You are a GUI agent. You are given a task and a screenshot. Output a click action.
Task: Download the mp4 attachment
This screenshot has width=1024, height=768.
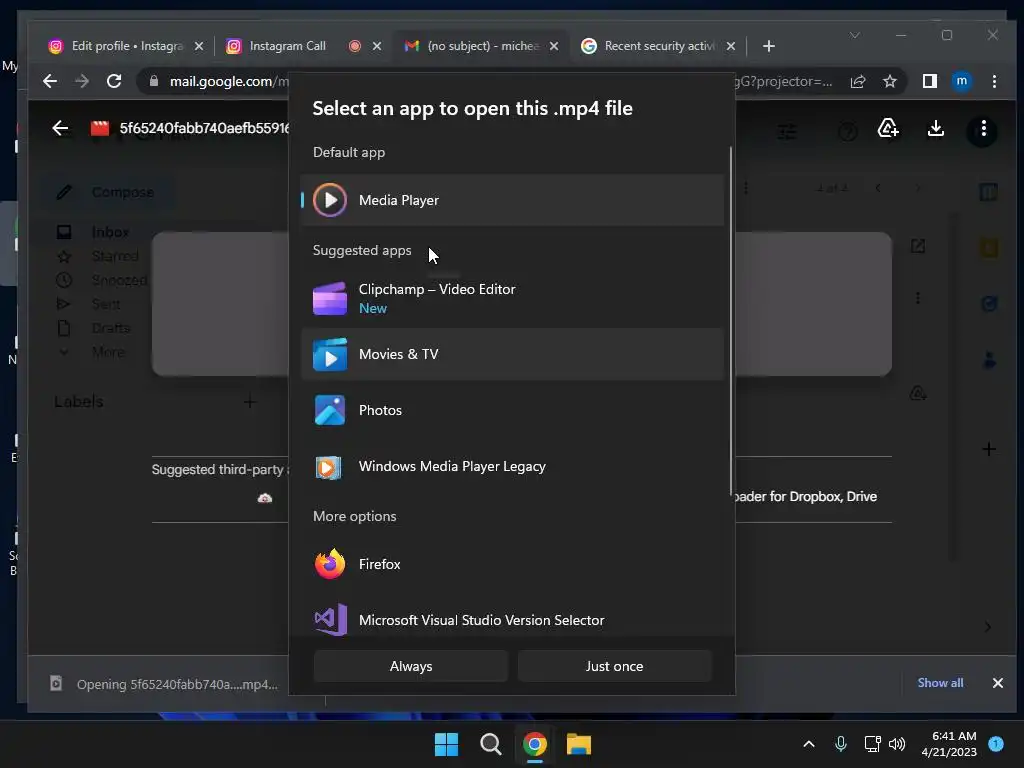[x=936, y=129]
